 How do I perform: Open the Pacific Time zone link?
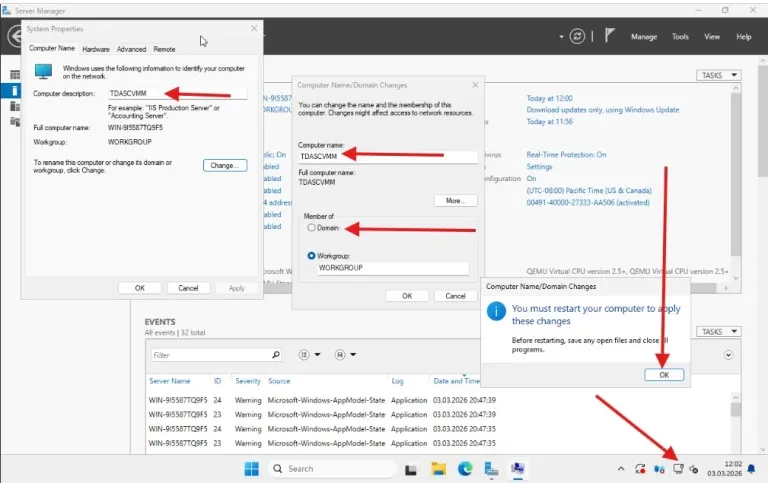coord(589,191)
